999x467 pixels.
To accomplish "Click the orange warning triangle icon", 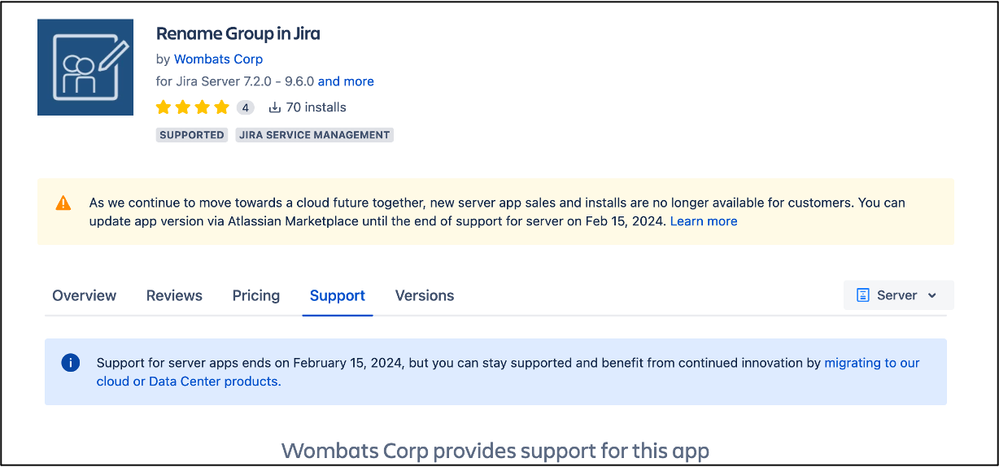I will tap(64, 203).
